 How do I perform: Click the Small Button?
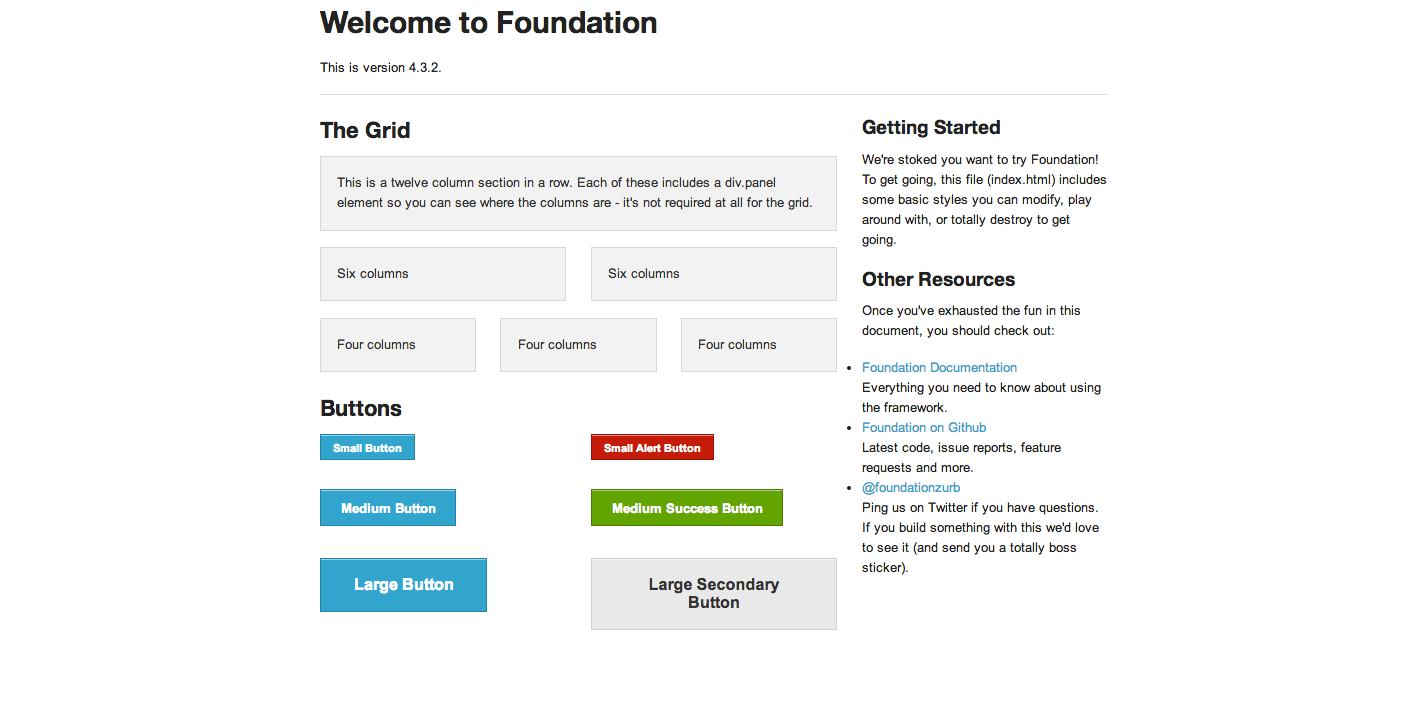[367, 447]
